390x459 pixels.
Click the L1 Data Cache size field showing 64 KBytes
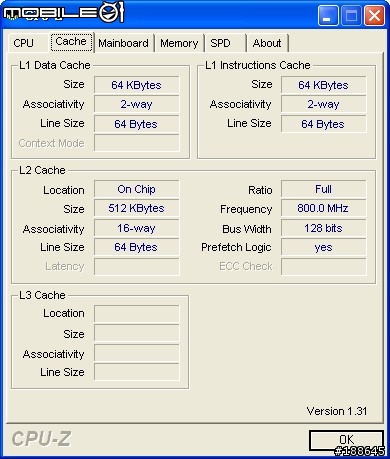click(136, 85)
